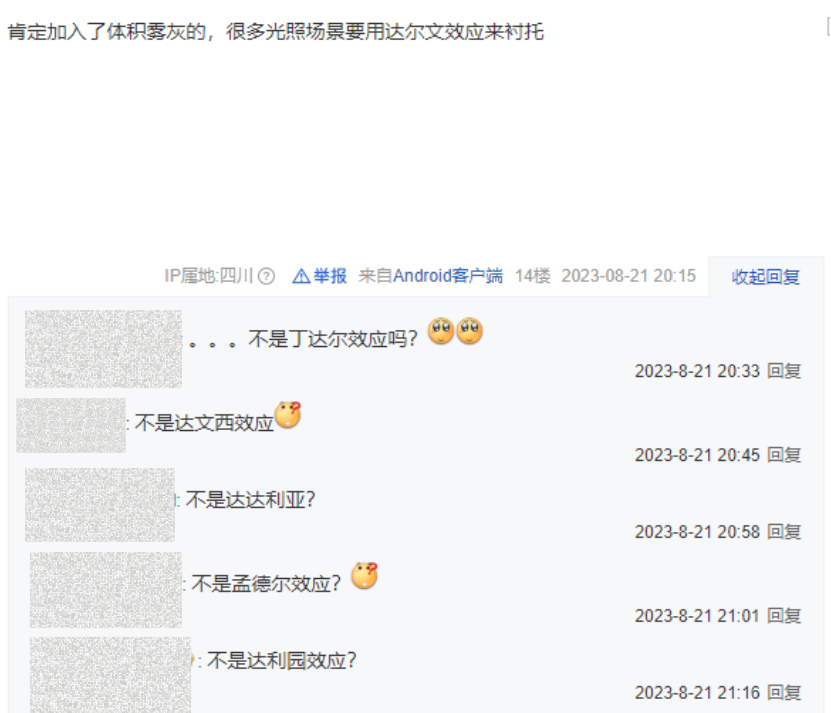
Task: Click first wide-eyed emoji after 丁达尔效应
Action: coord(441,331)
